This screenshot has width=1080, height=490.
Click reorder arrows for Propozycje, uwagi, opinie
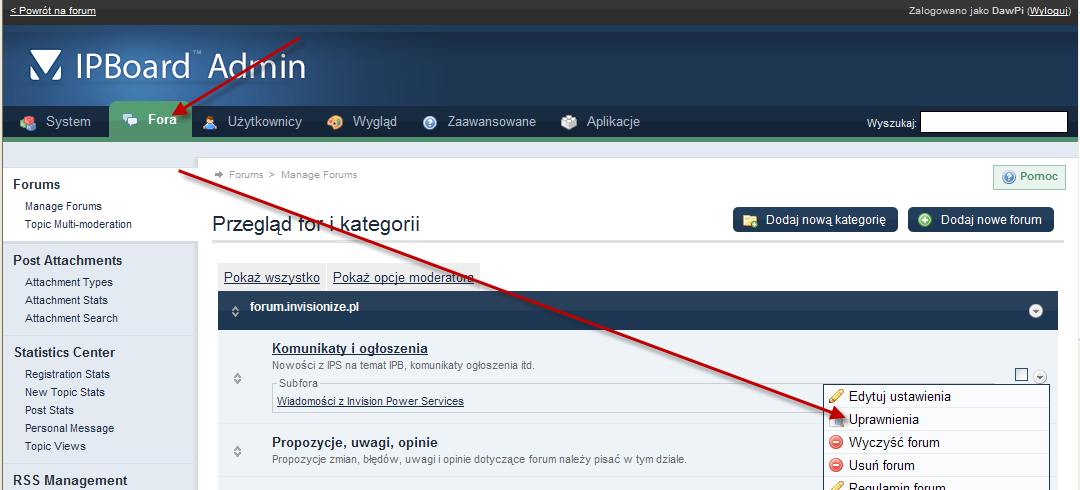[x=238, y=451]
